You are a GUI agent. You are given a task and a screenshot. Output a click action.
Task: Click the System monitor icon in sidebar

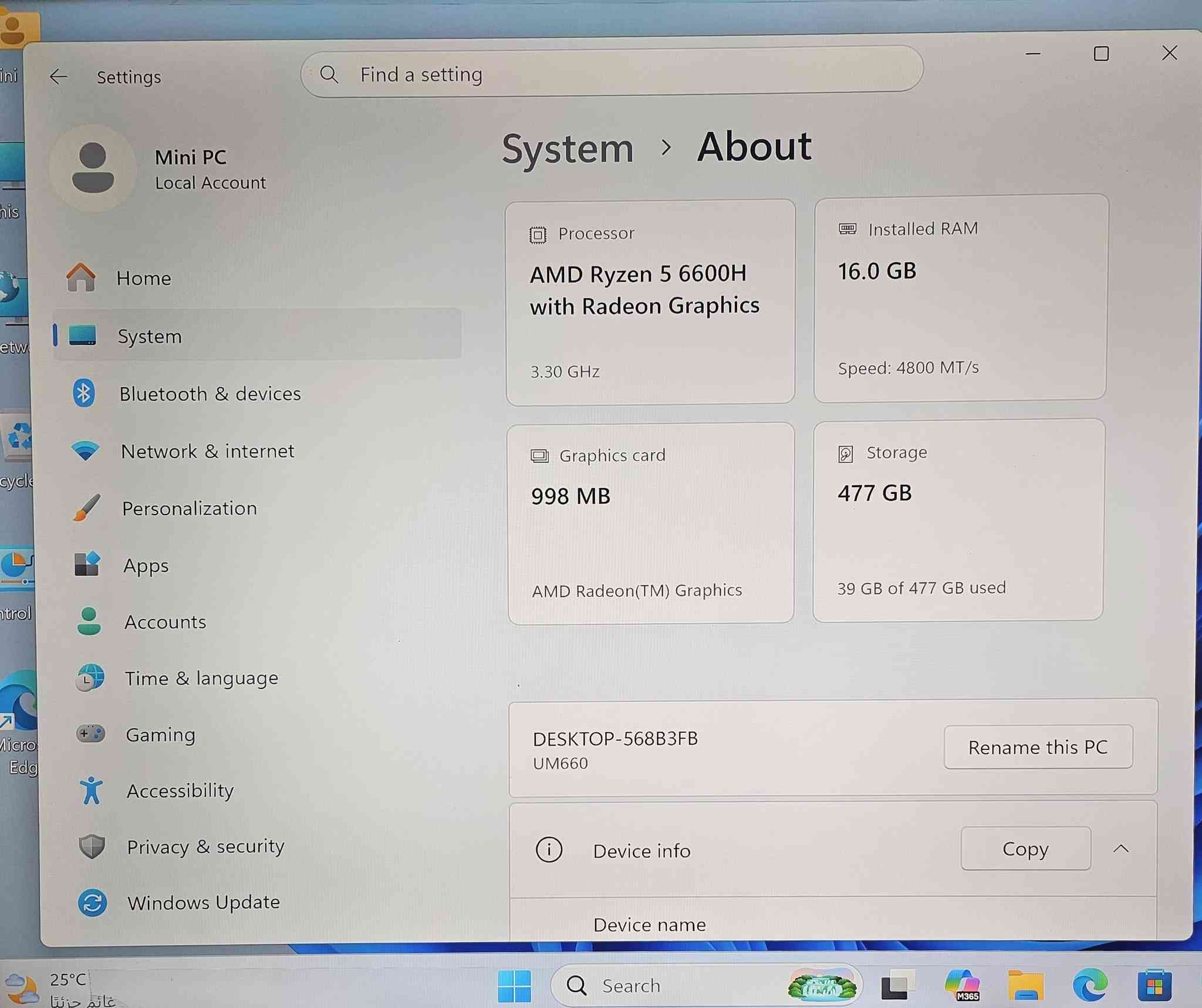82,335
